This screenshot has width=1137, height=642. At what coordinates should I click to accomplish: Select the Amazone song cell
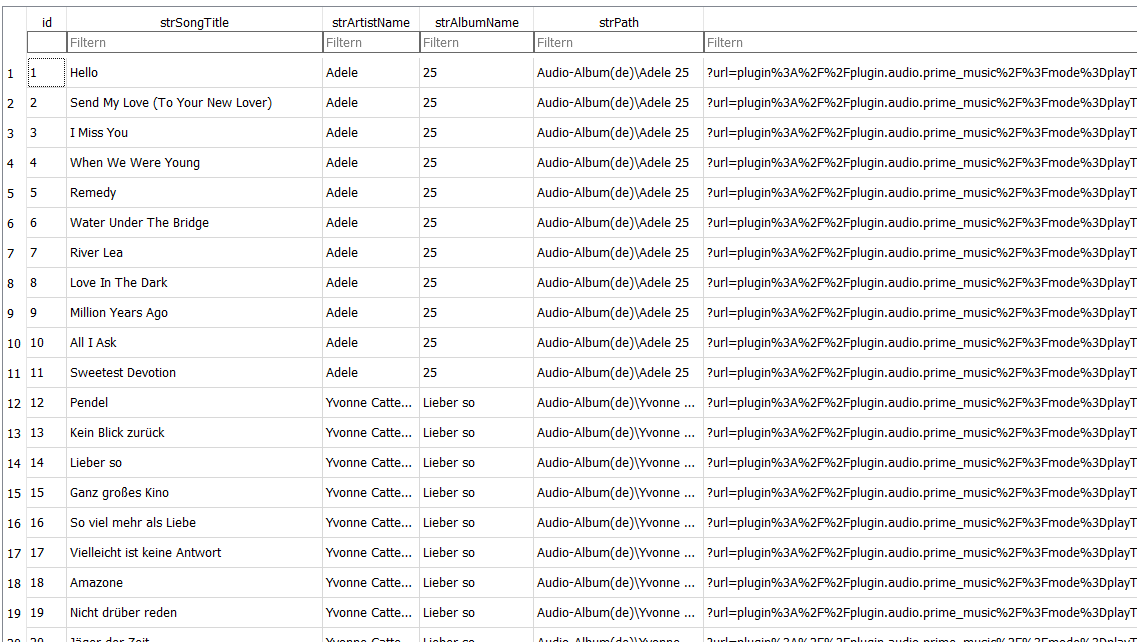click(x=194, y=583)
